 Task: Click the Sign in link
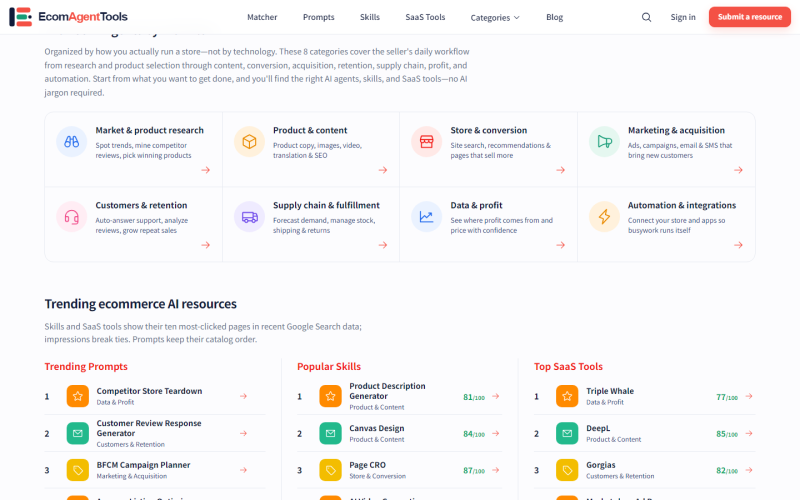tap(683, 17)
